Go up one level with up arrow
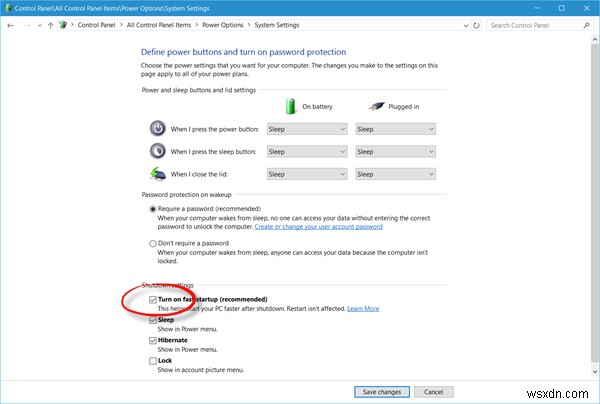Image resolution: width=600 pixels, height=404 pixels. tap(51, 25)
